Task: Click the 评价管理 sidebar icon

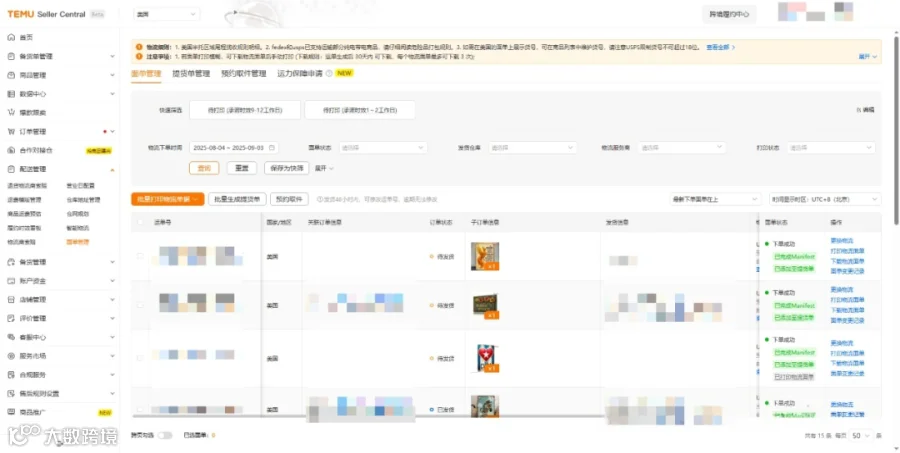Action: pos(11,318)
